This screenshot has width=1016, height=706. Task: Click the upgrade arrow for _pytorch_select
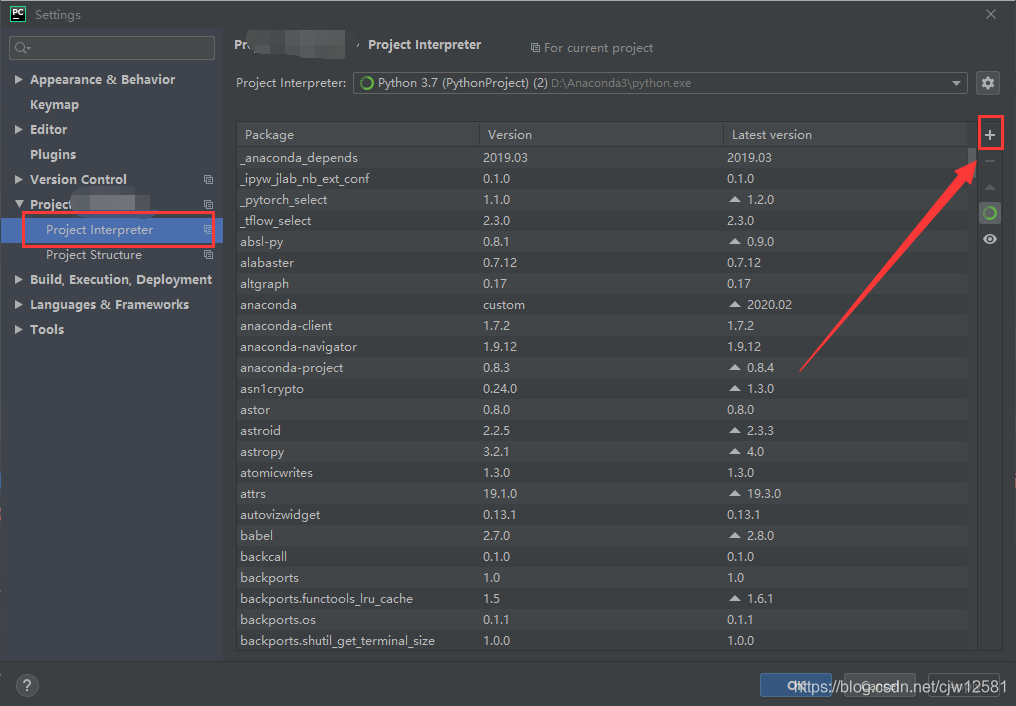[x=735, y=199]
